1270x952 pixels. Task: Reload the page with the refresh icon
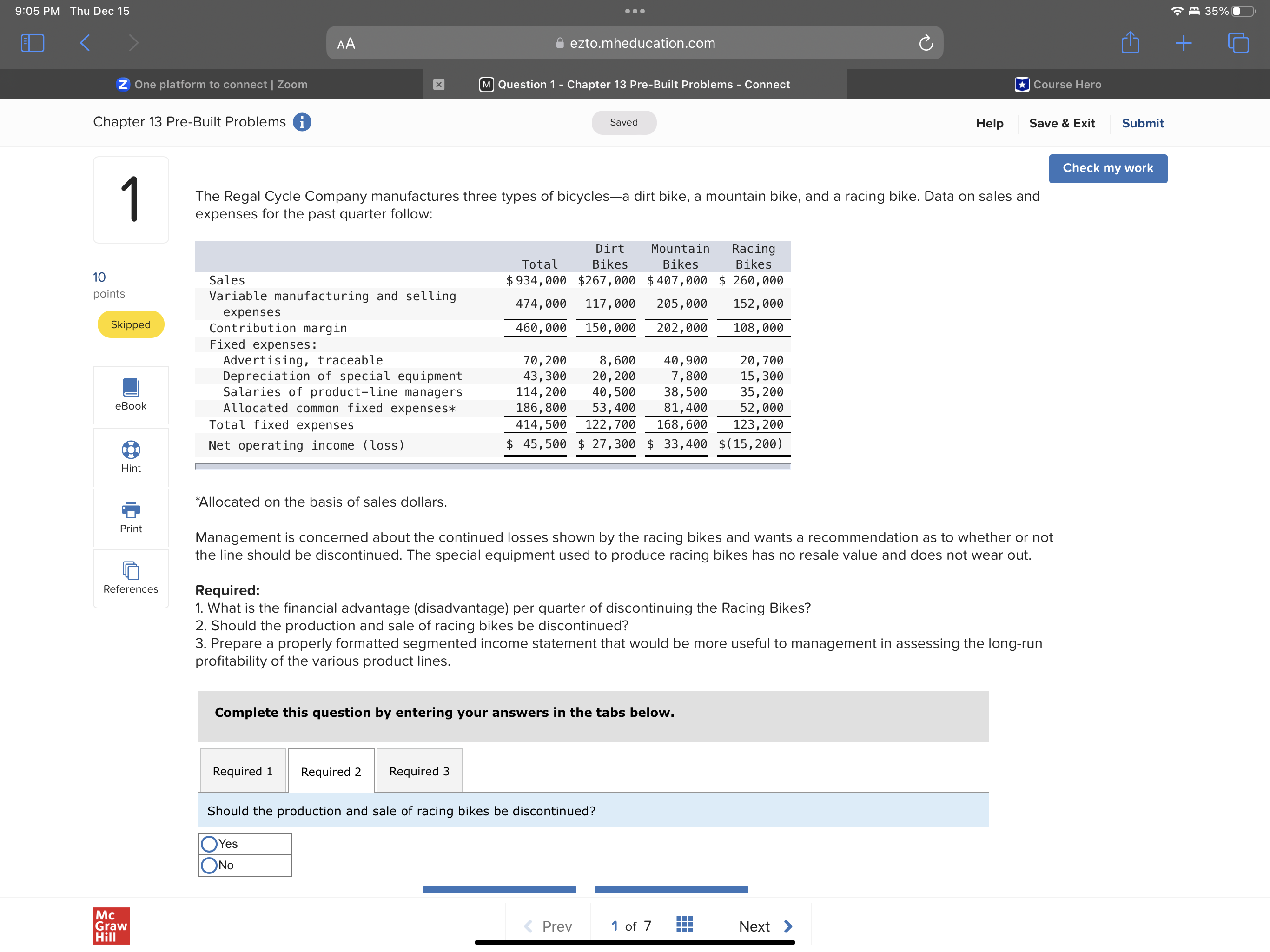[x=926, y=43]
